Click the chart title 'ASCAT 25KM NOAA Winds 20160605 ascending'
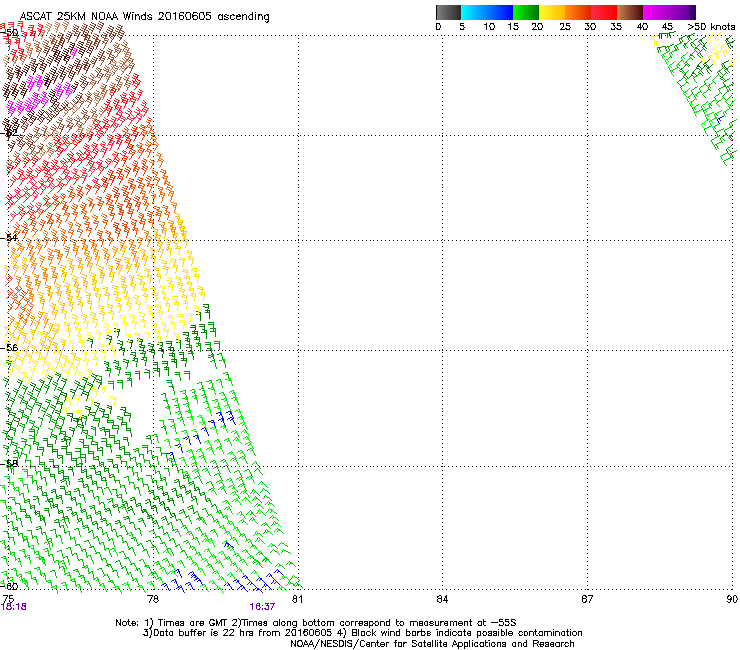This screenshot has width=740, height=650. (x=144, y=16)
